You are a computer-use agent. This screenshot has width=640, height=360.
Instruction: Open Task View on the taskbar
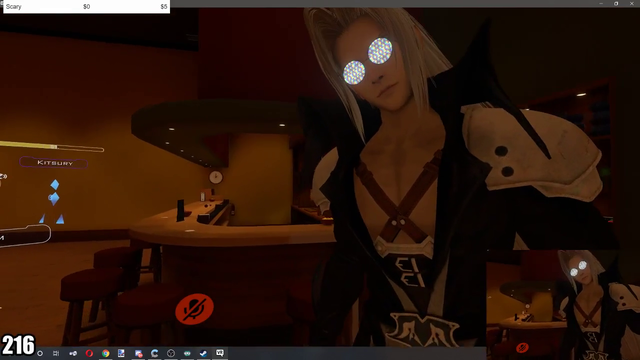[x=56, y=353]
